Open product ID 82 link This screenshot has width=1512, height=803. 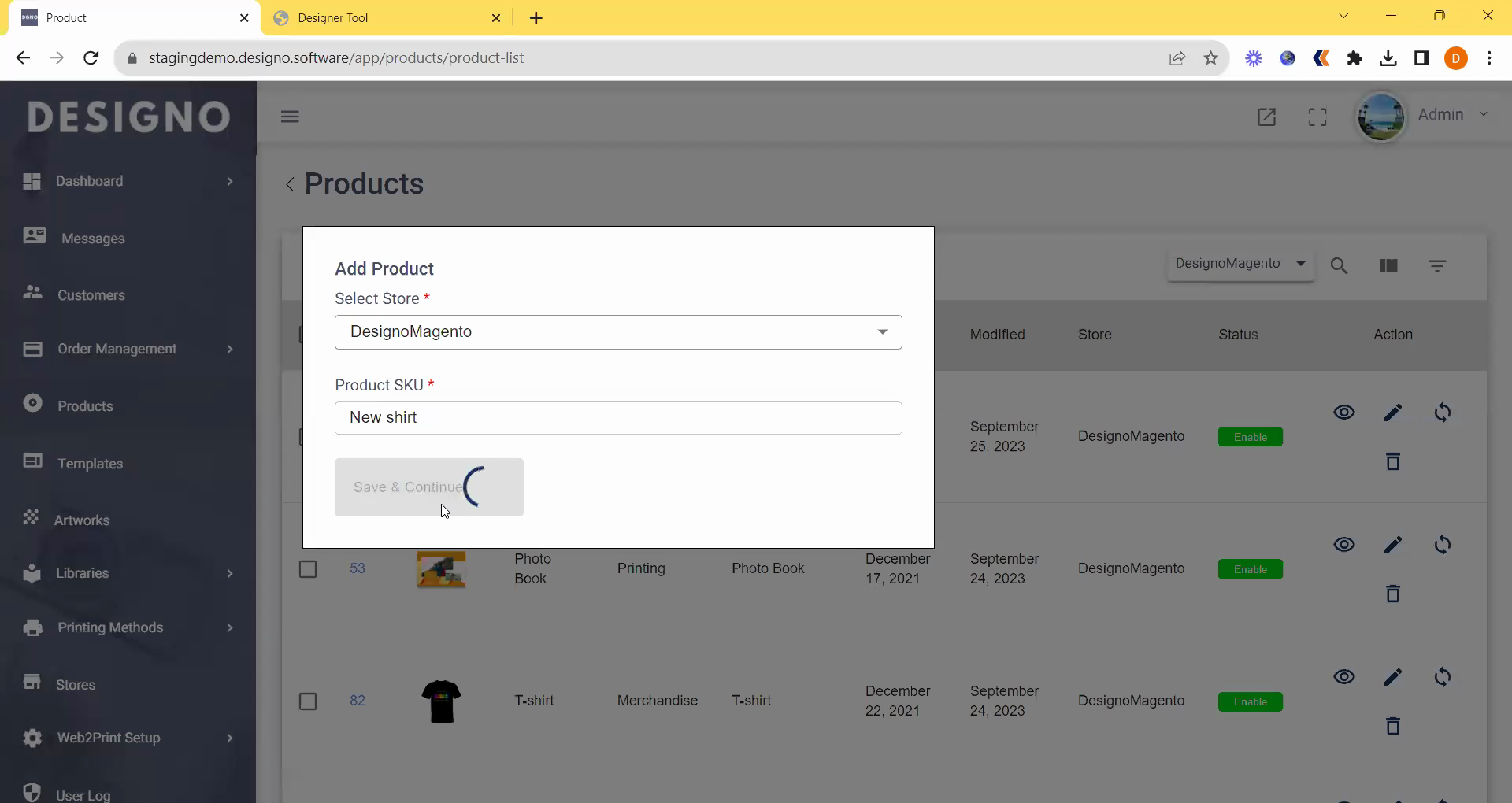pos(357,701)
